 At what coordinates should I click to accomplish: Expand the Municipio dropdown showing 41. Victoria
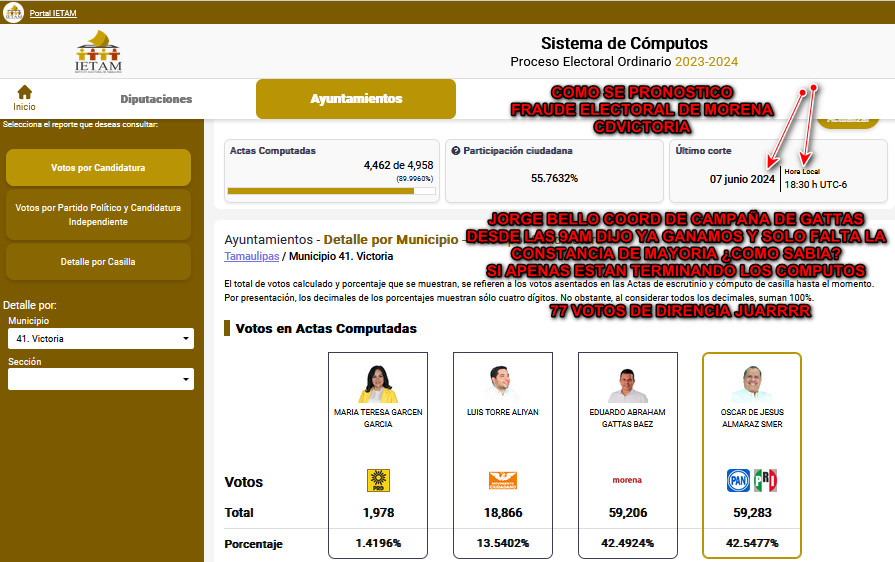[101, 338]
